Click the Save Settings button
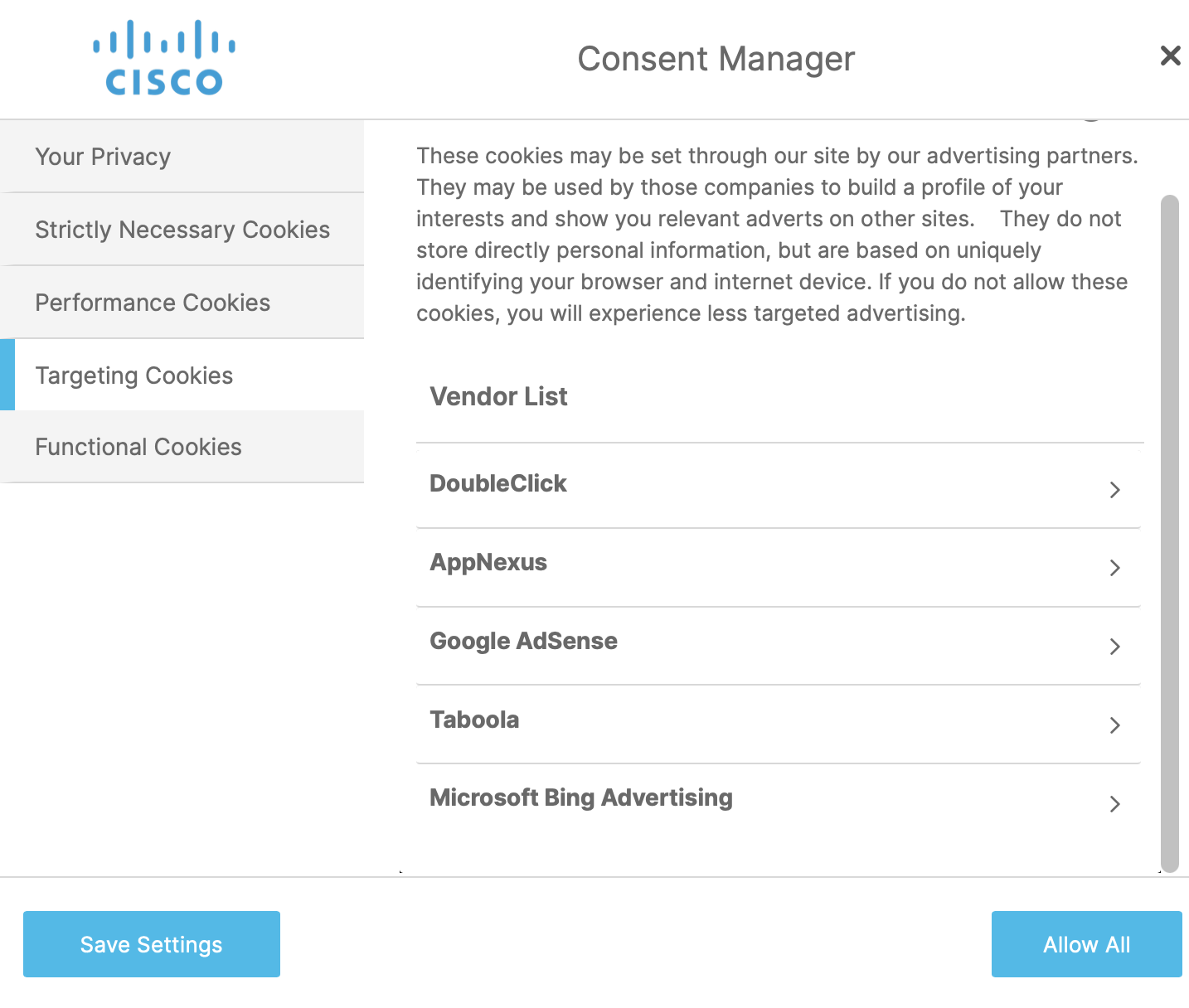The height and width of the screenshot is (1008, 1189). point(151,944)
